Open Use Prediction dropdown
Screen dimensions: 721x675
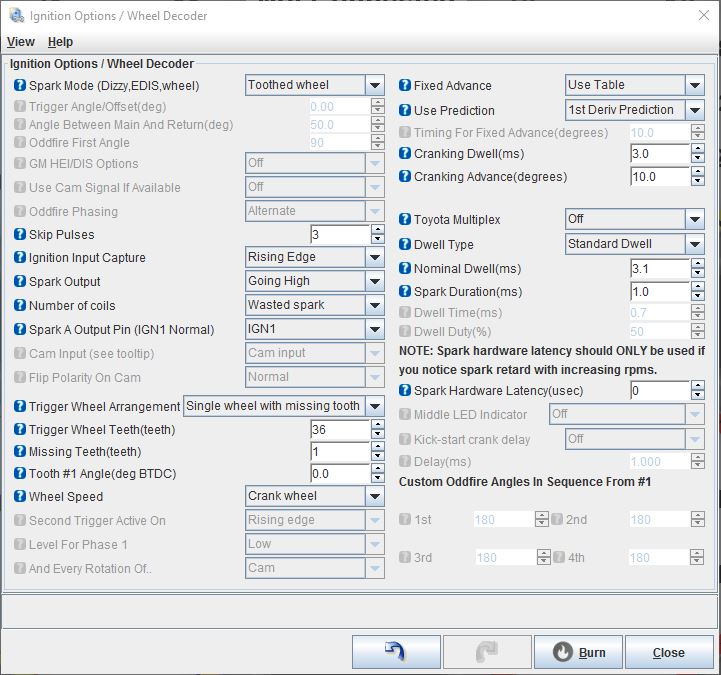[x=635, y=110]
